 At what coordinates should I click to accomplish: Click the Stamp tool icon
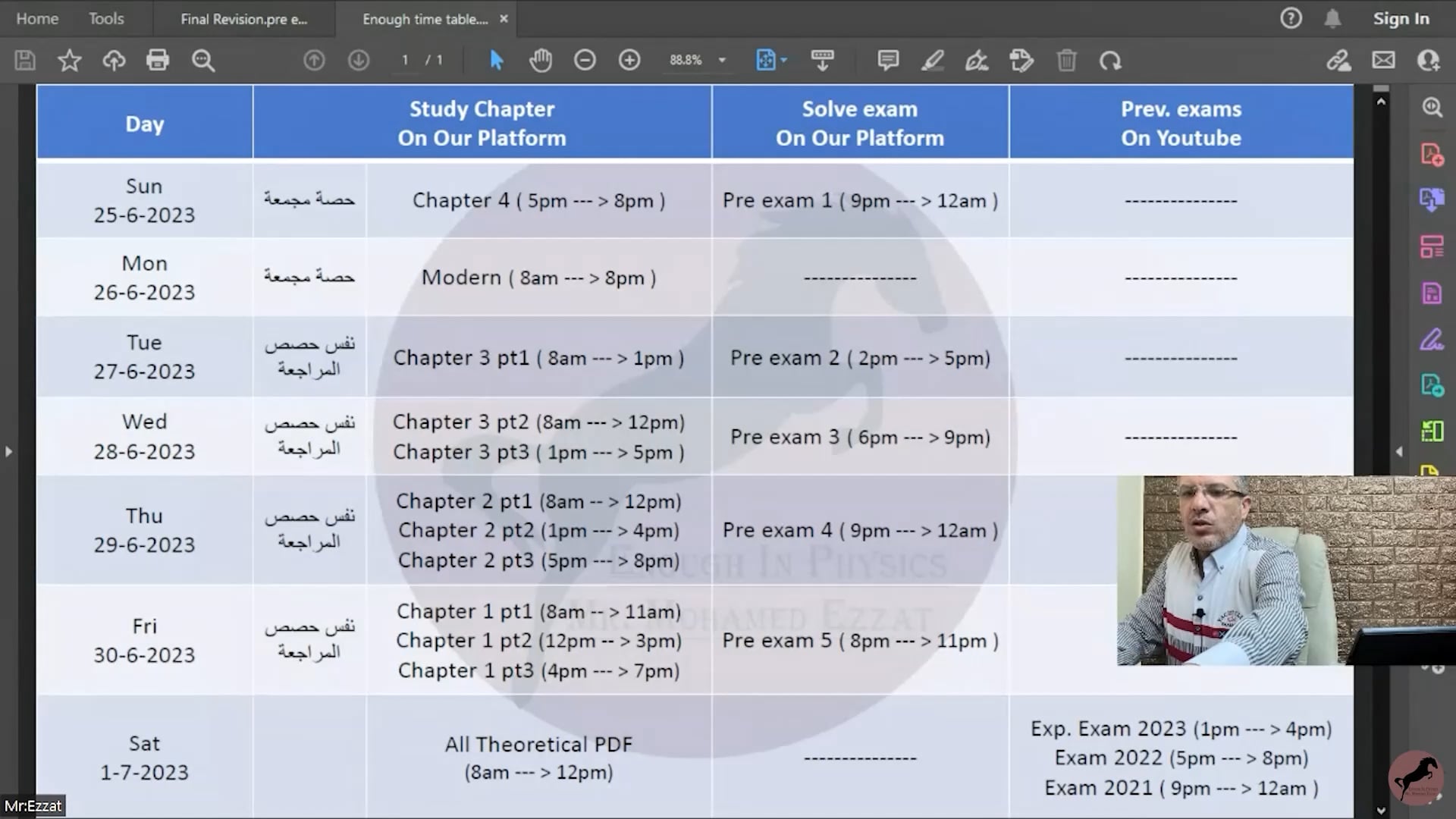pos(1021,60)
